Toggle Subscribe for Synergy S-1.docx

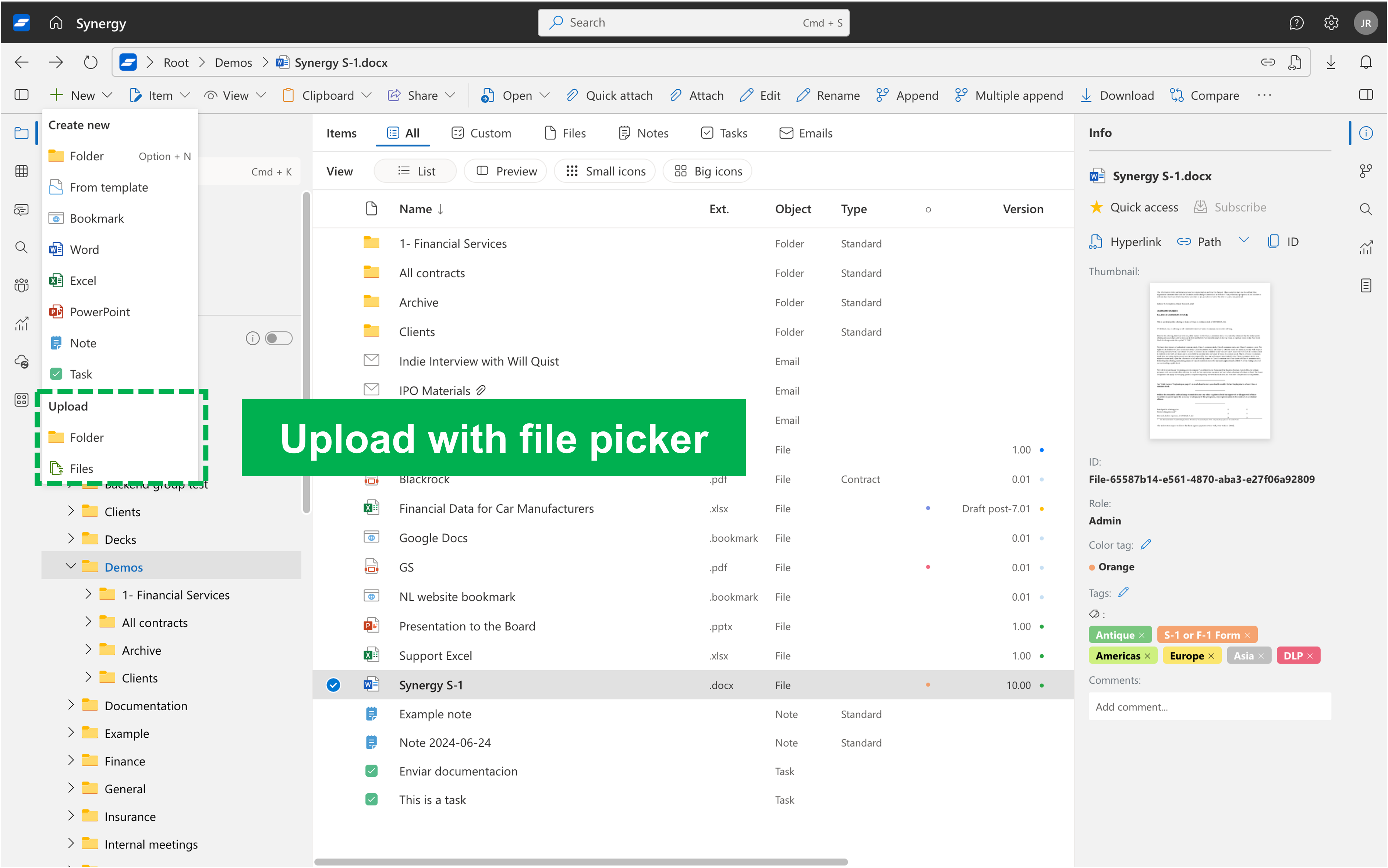coord(1229,207)
